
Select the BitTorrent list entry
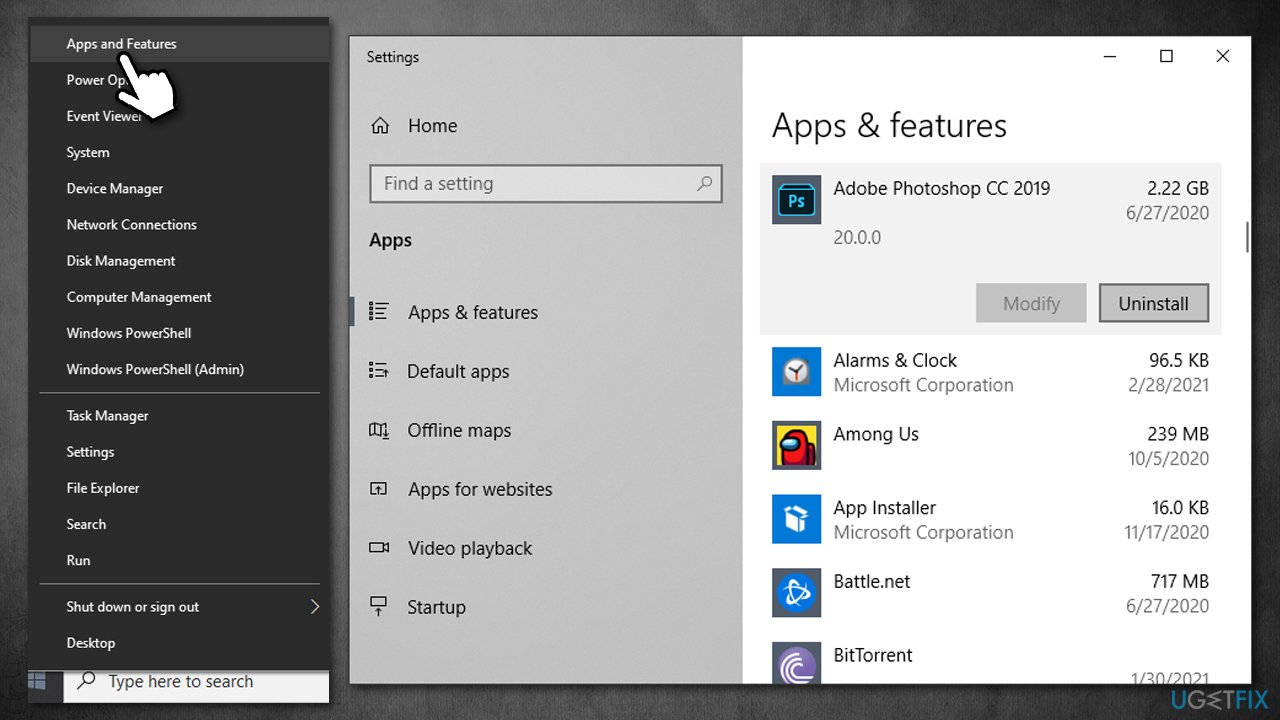pyautogui.click(x=991, y=660)
